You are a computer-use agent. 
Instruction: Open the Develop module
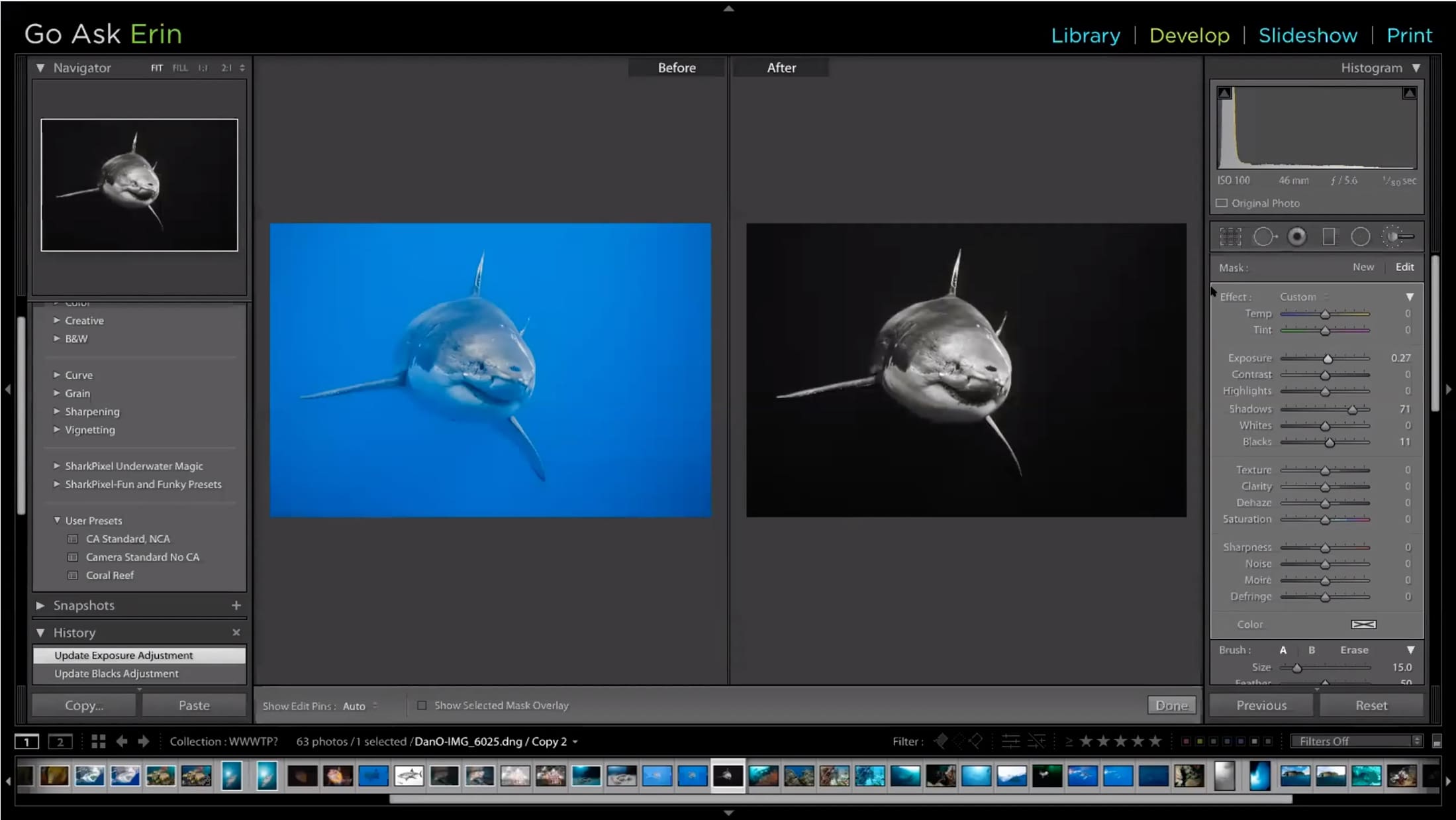pos(1189,35)
